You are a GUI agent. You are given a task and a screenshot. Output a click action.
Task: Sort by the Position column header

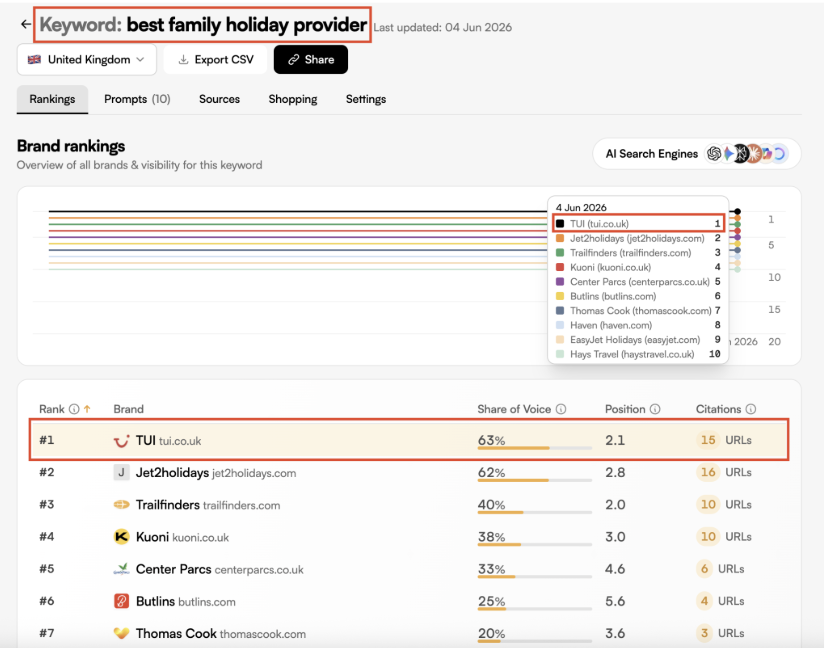(x=625, y=409)
